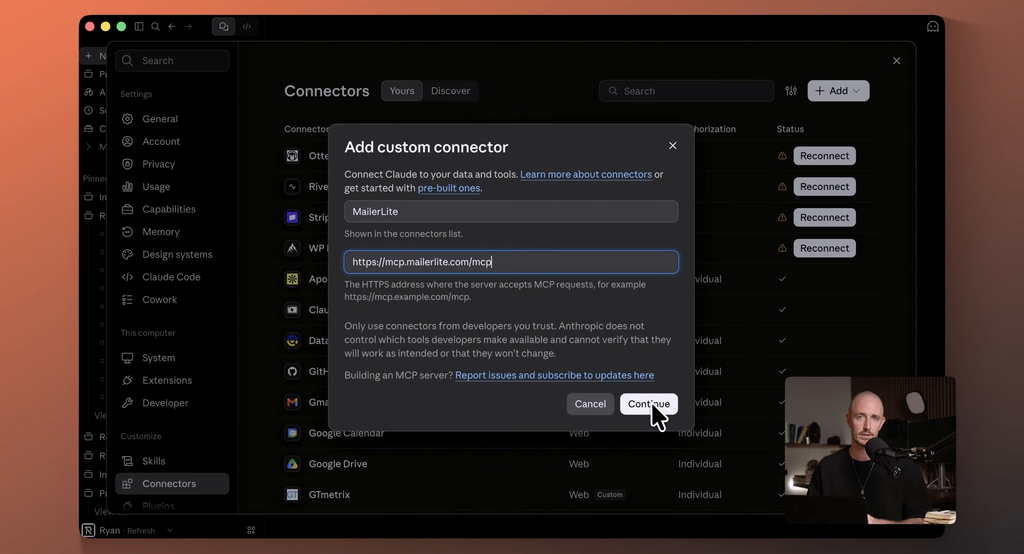Close Add custom connector dialog with X
This screenshot has width=1024, height=554.
(x=673, y=146)
